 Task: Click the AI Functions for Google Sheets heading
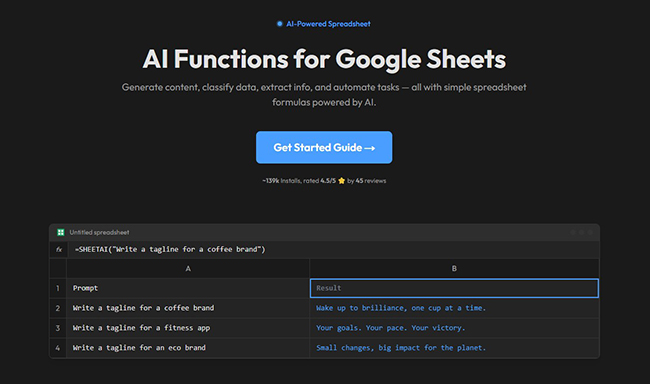[x=324, y=59]
